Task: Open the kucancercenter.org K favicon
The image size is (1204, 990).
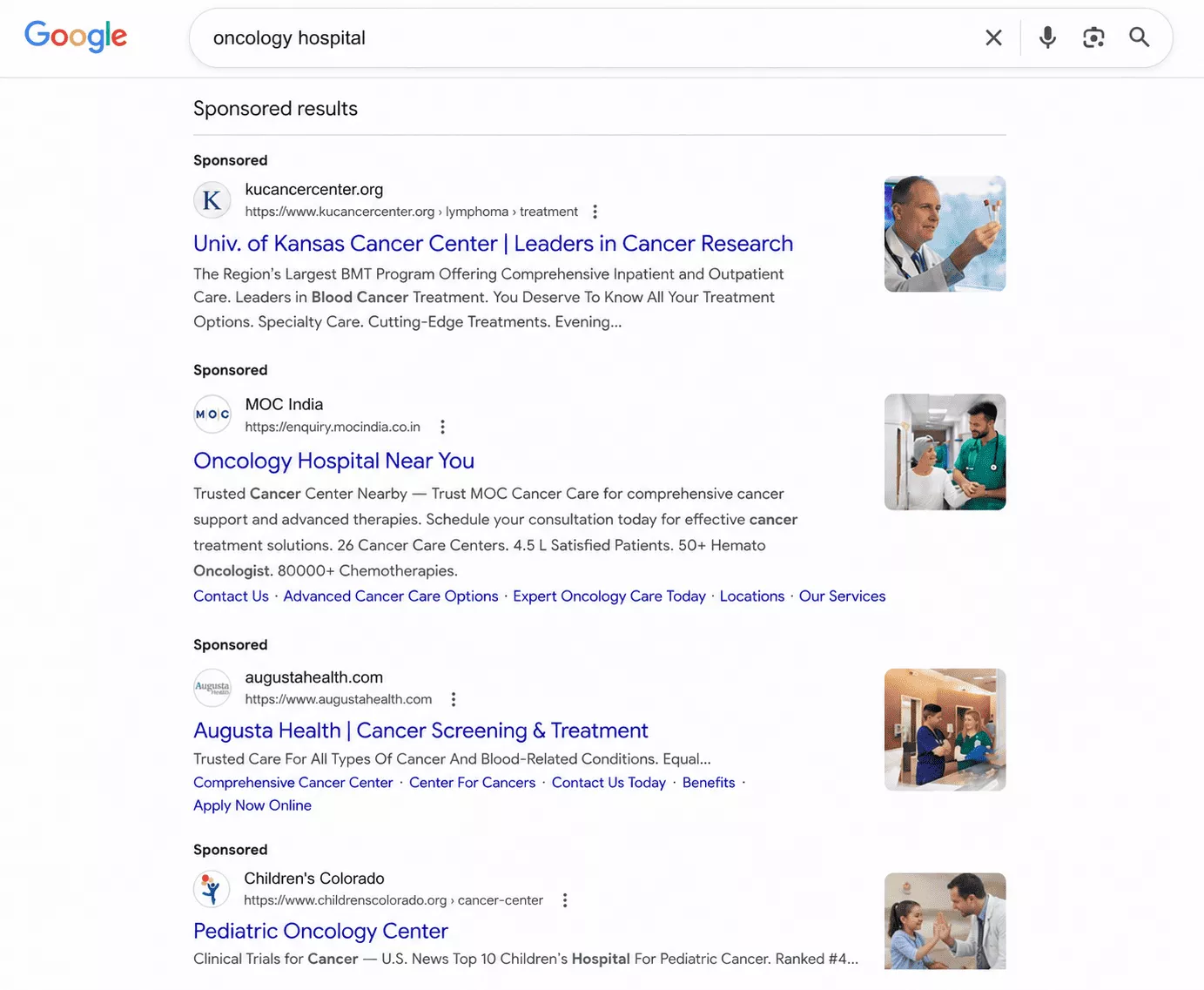Action: (212, 200)
